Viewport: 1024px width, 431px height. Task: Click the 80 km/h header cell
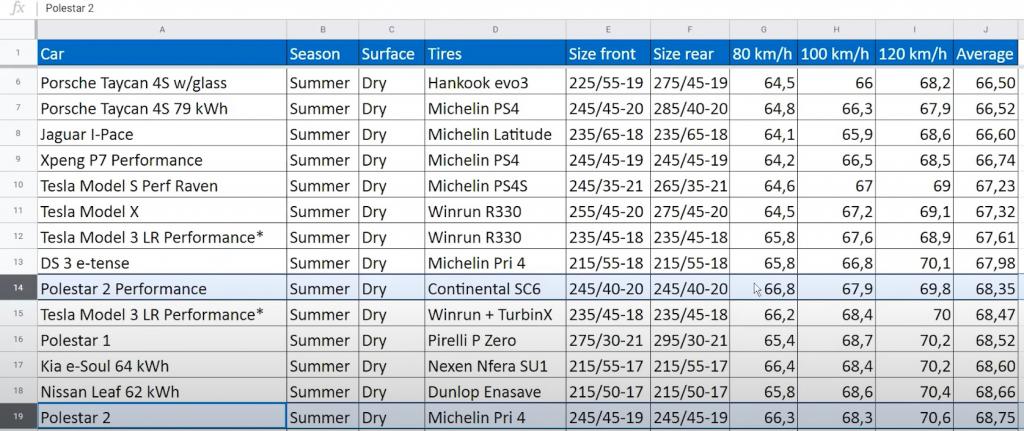coord(763,54)
